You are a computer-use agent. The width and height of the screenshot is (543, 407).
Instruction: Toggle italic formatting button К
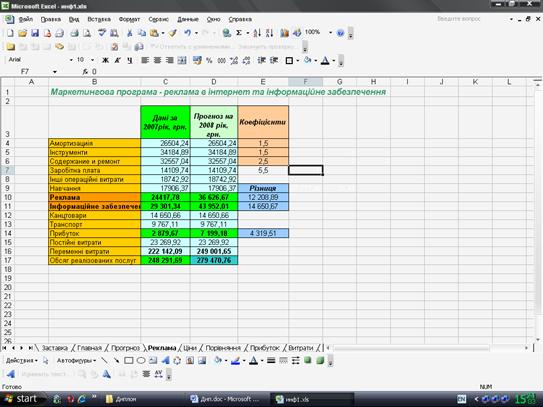[x=117, y=61]
